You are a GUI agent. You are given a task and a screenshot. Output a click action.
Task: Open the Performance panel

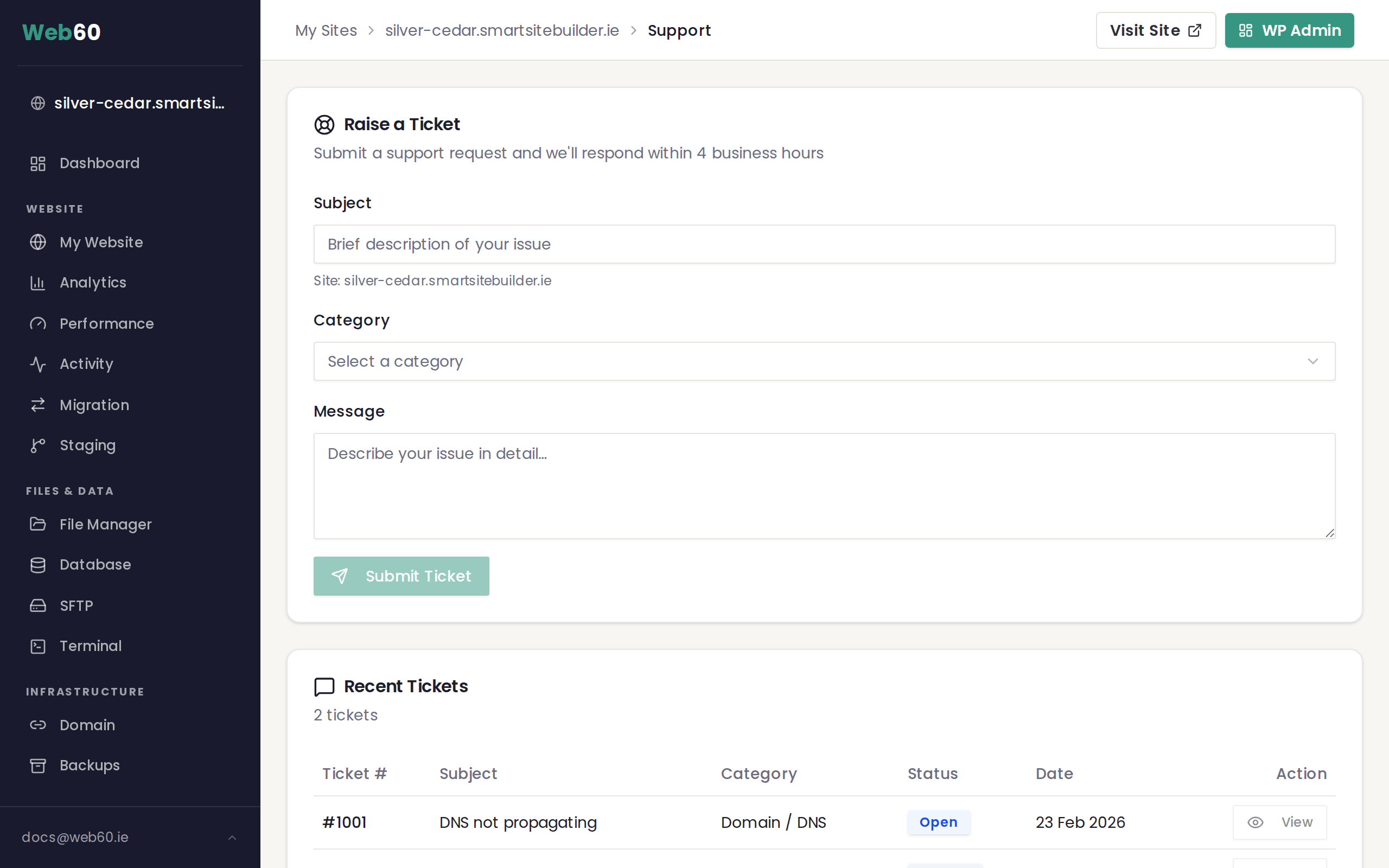tap(106, 323)
